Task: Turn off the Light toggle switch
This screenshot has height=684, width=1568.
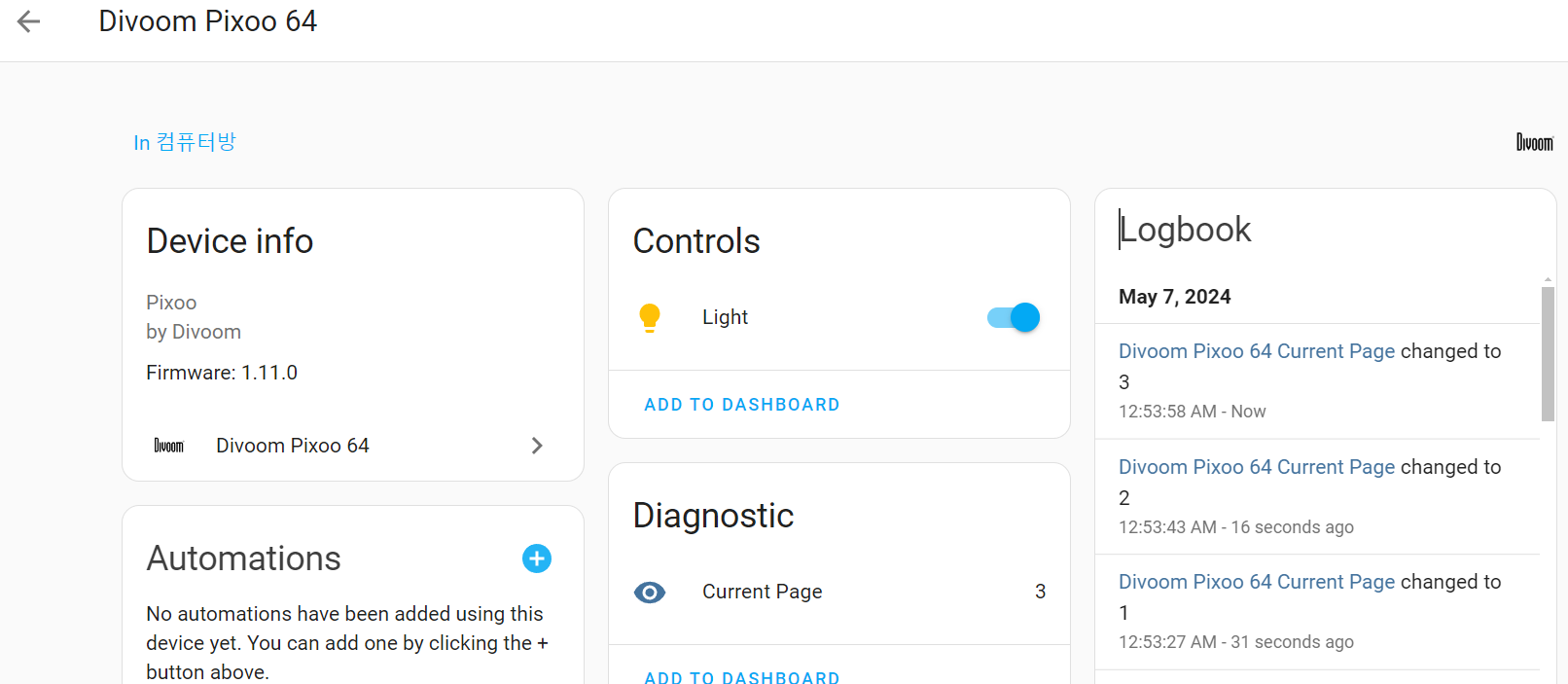Action: pos(1014,317)
